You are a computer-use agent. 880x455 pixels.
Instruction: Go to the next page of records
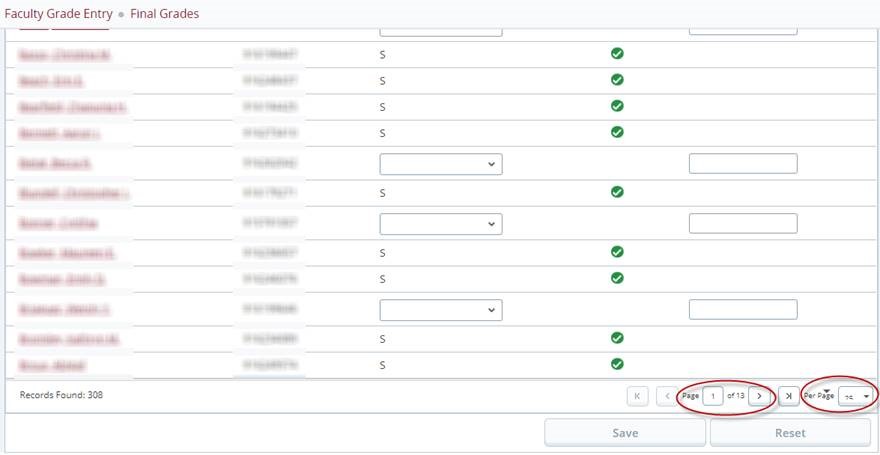tap(760, 396)
